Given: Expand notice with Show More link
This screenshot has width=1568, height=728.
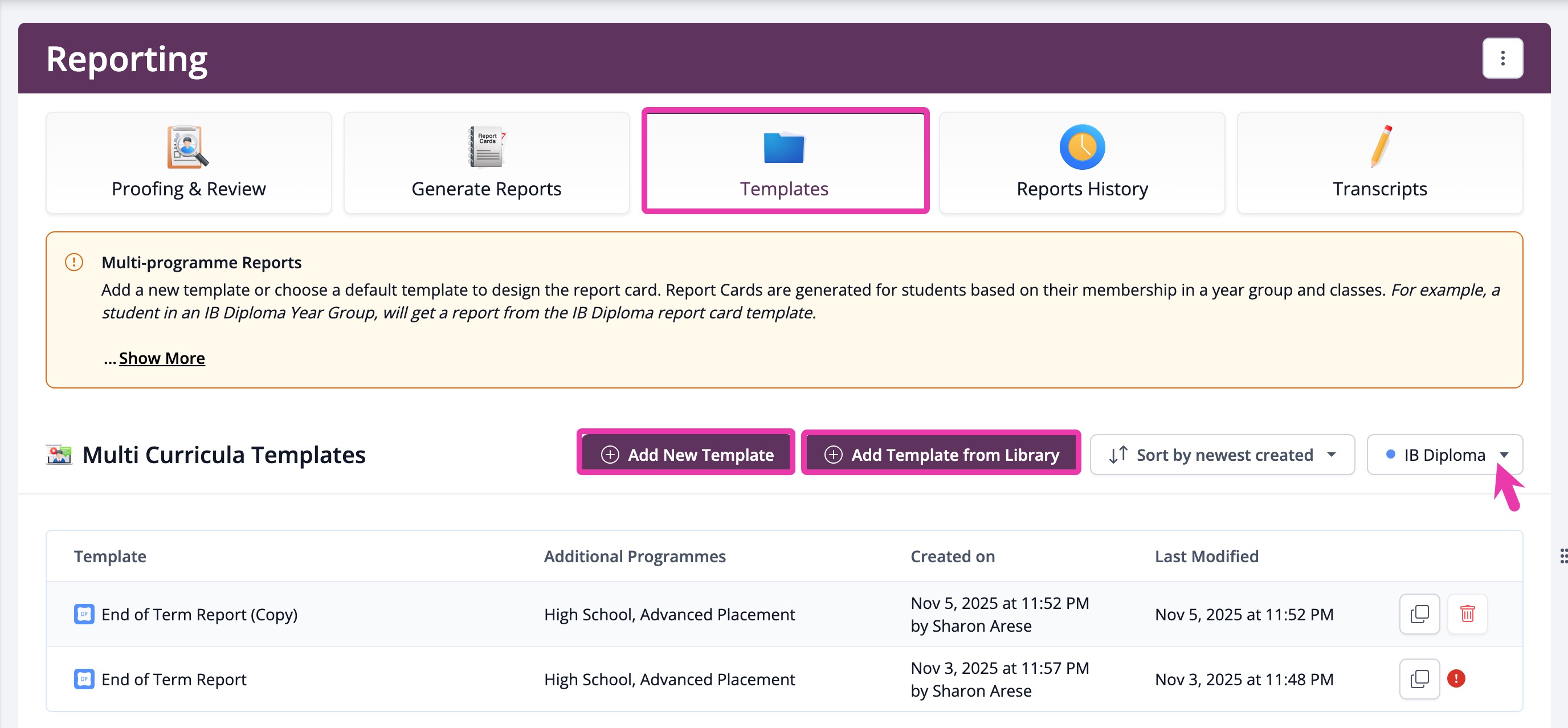Looking at the screenshot, I should point(161,358).
